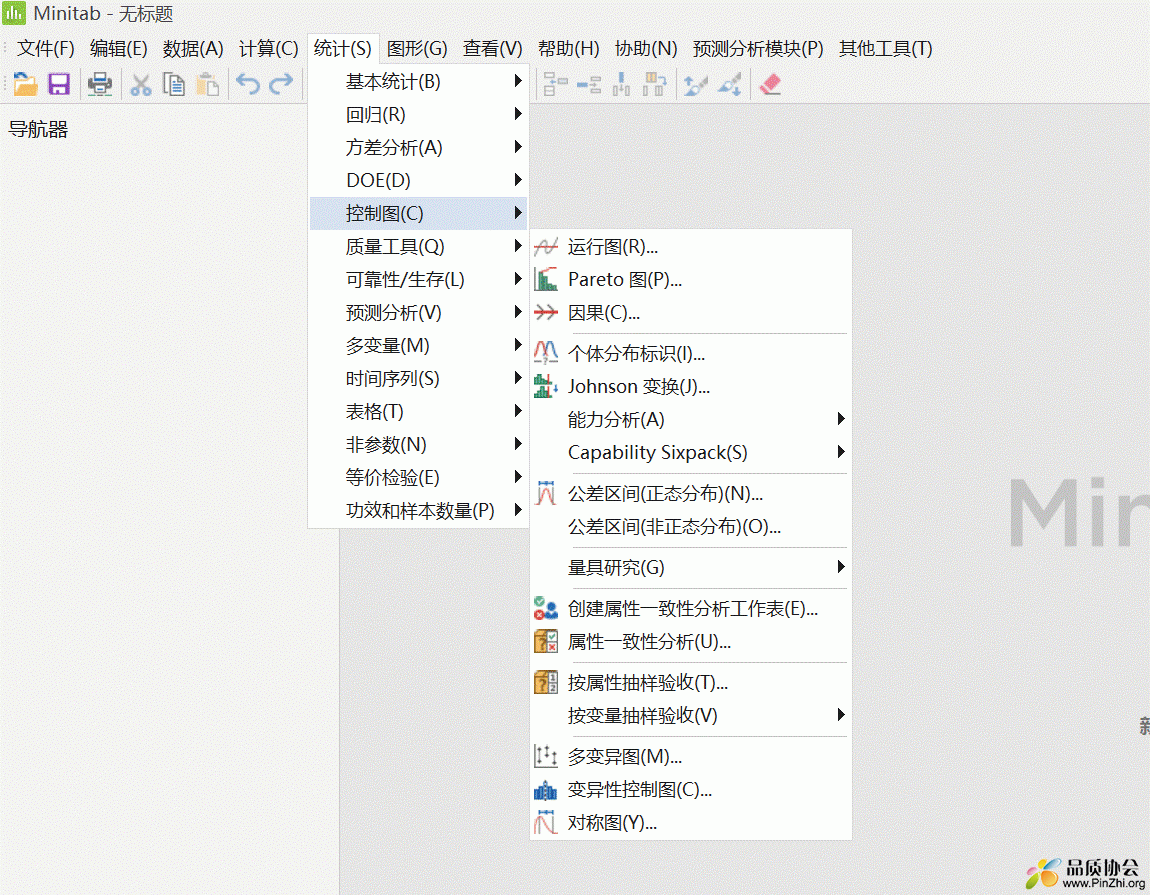Click the Open file folder icon

click(x=25, y=84)
